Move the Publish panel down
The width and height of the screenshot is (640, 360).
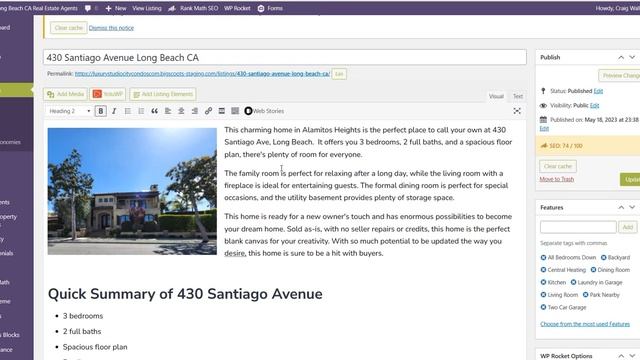(632, 58)
